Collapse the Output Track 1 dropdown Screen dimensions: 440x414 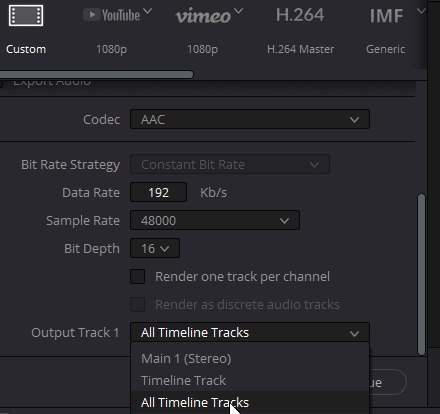pyautogui.click(x=250, y=332)
